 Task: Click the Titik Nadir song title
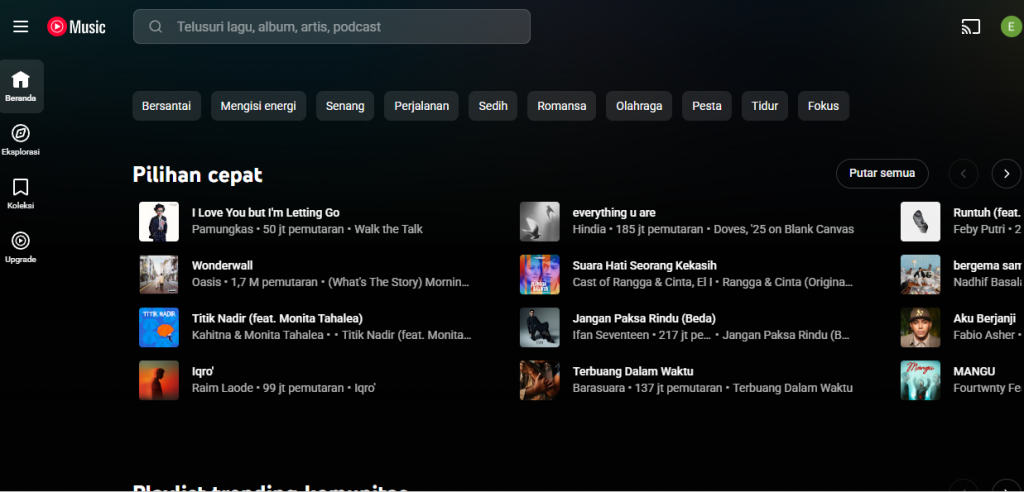(x=277, y=319)
